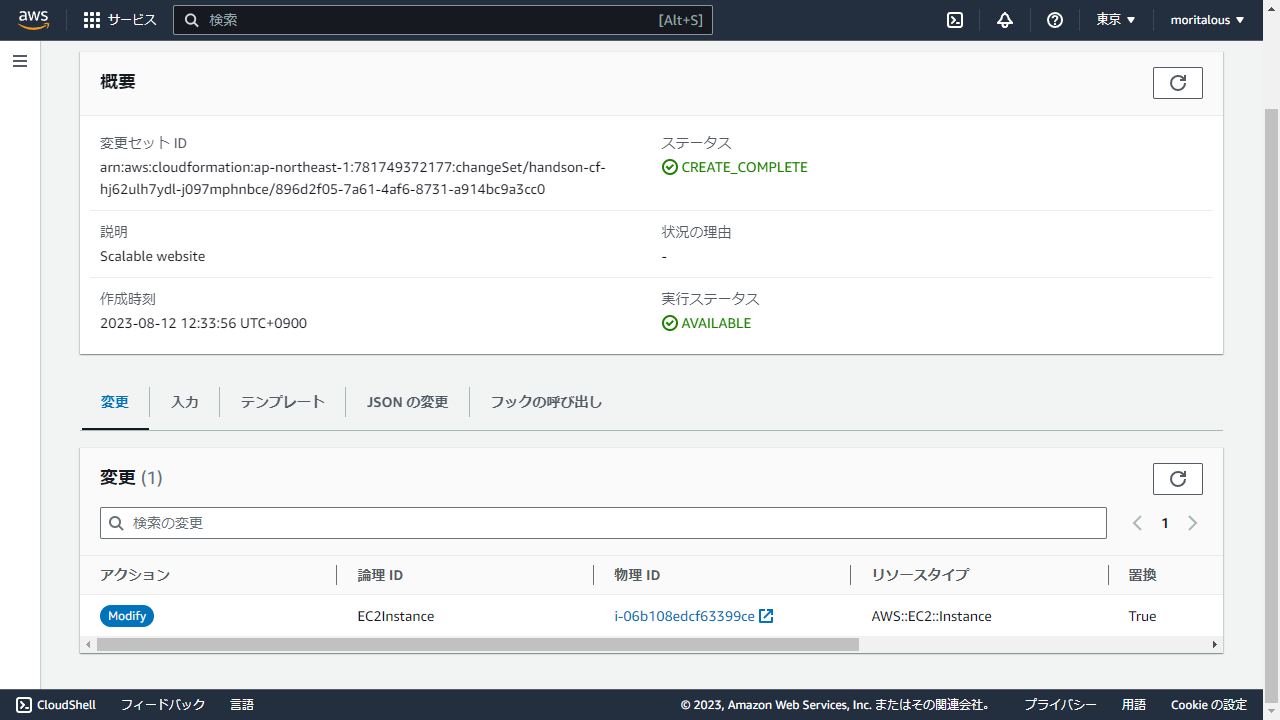Click the 検索の変更 search field

click(x=603, y=523)
